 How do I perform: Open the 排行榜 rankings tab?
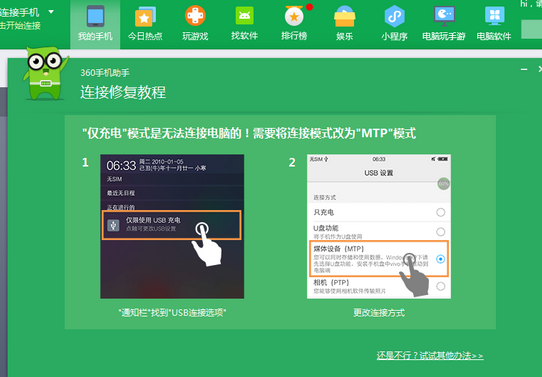coord(294,23)
